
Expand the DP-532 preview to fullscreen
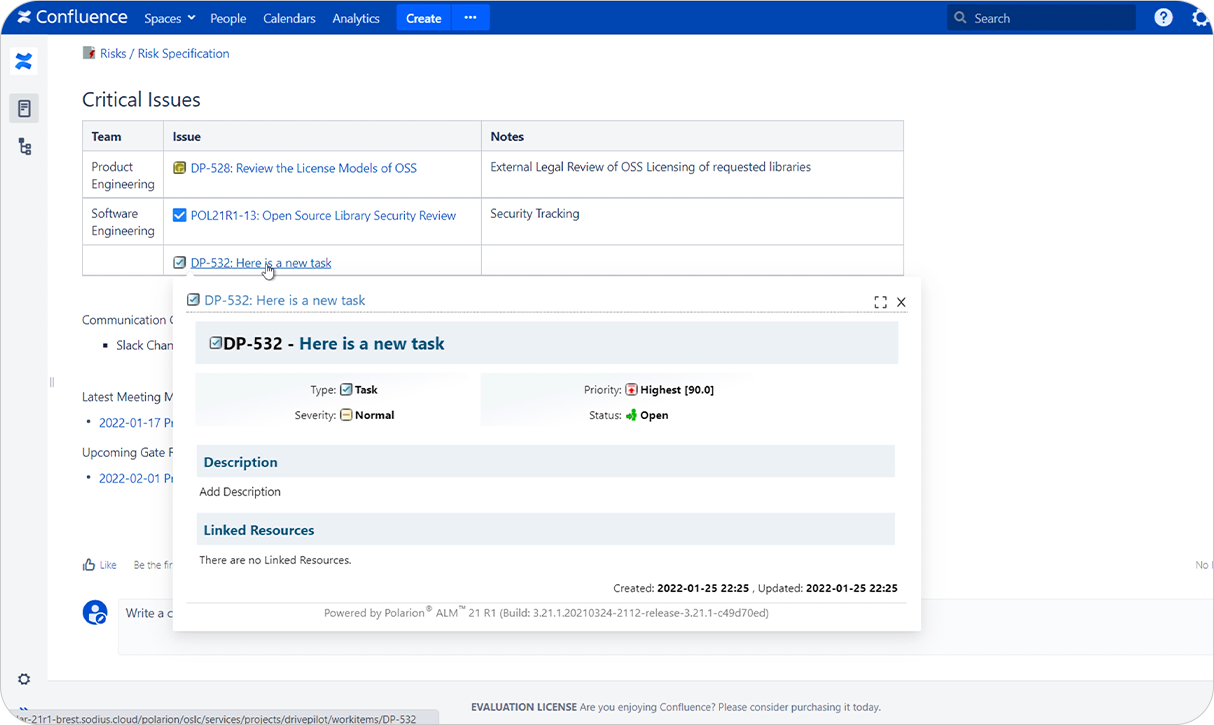880,302
